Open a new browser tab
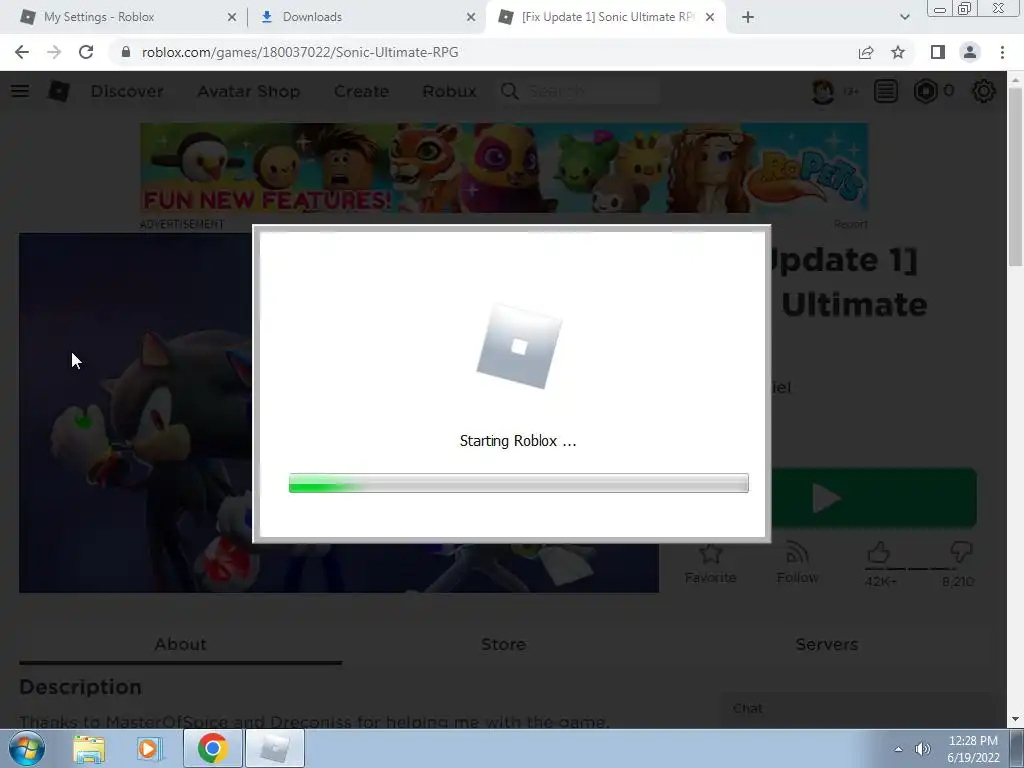Viewport: 1024px width, 768px height. [748, 18]
